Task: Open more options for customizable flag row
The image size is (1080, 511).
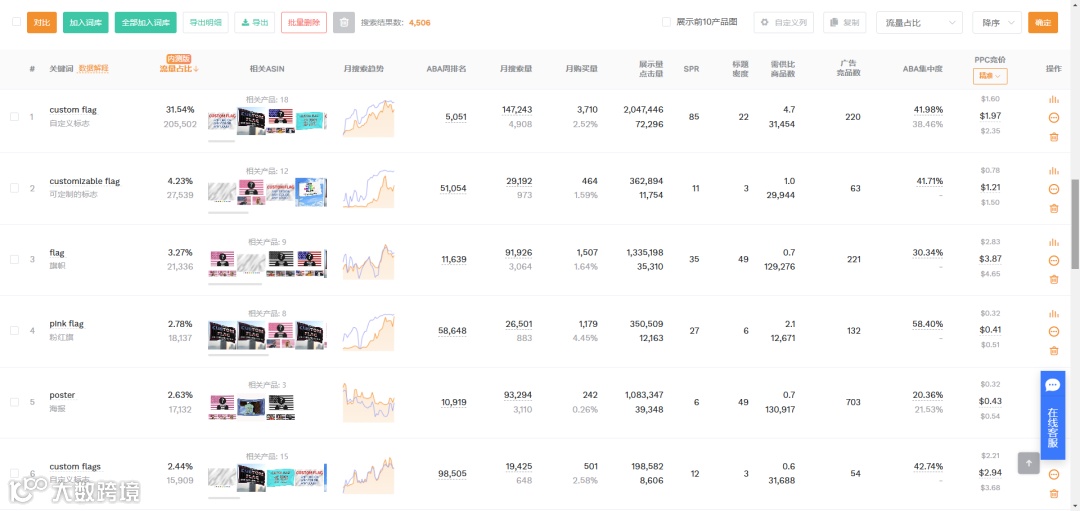Action: [1053, 189]
